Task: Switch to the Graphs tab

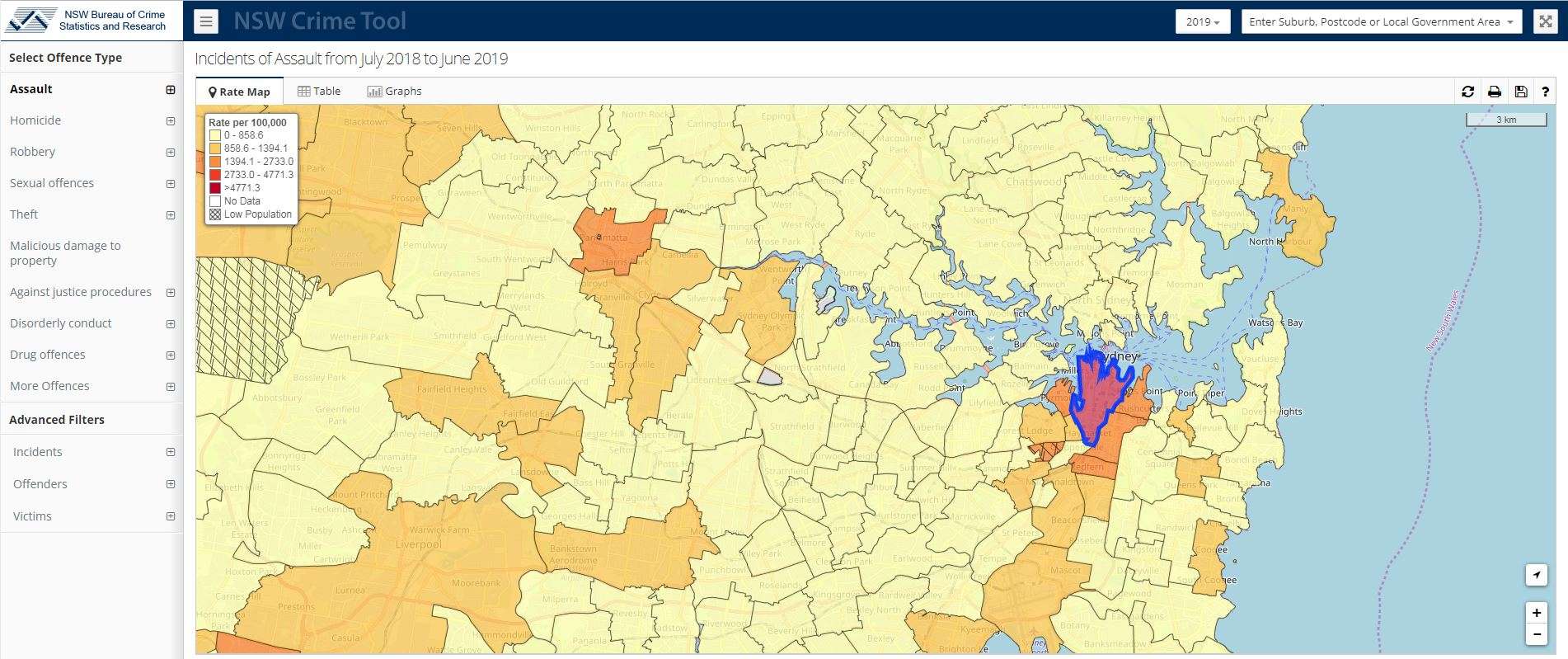Action: (394, 92)
